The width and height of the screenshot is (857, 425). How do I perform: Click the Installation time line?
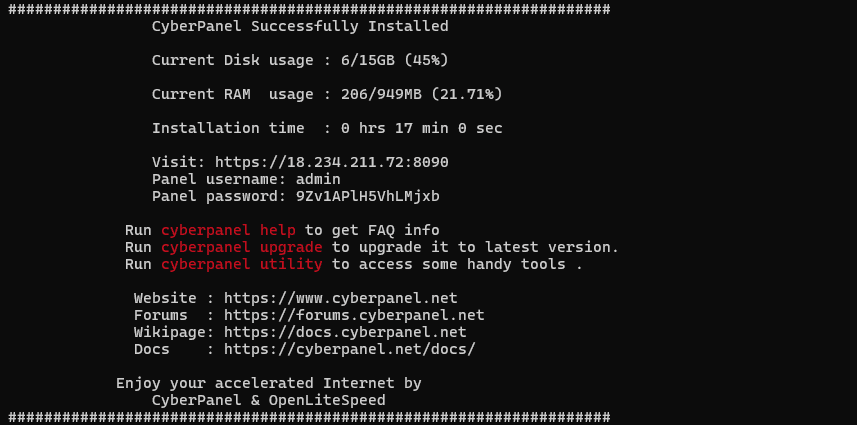(x=326, y=128)
